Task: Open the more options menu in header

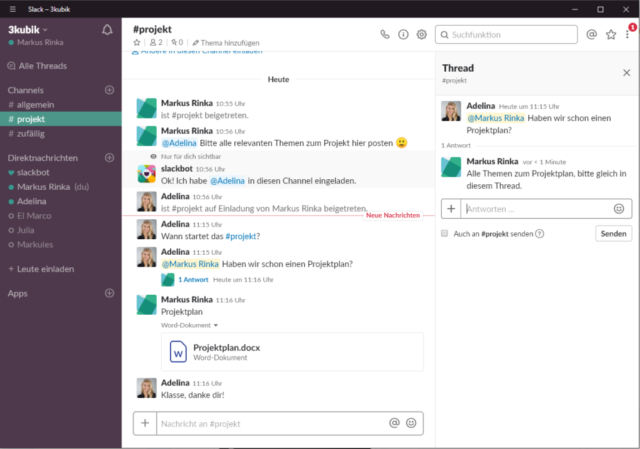Action: pyautogui.click(x=627, y=34)
